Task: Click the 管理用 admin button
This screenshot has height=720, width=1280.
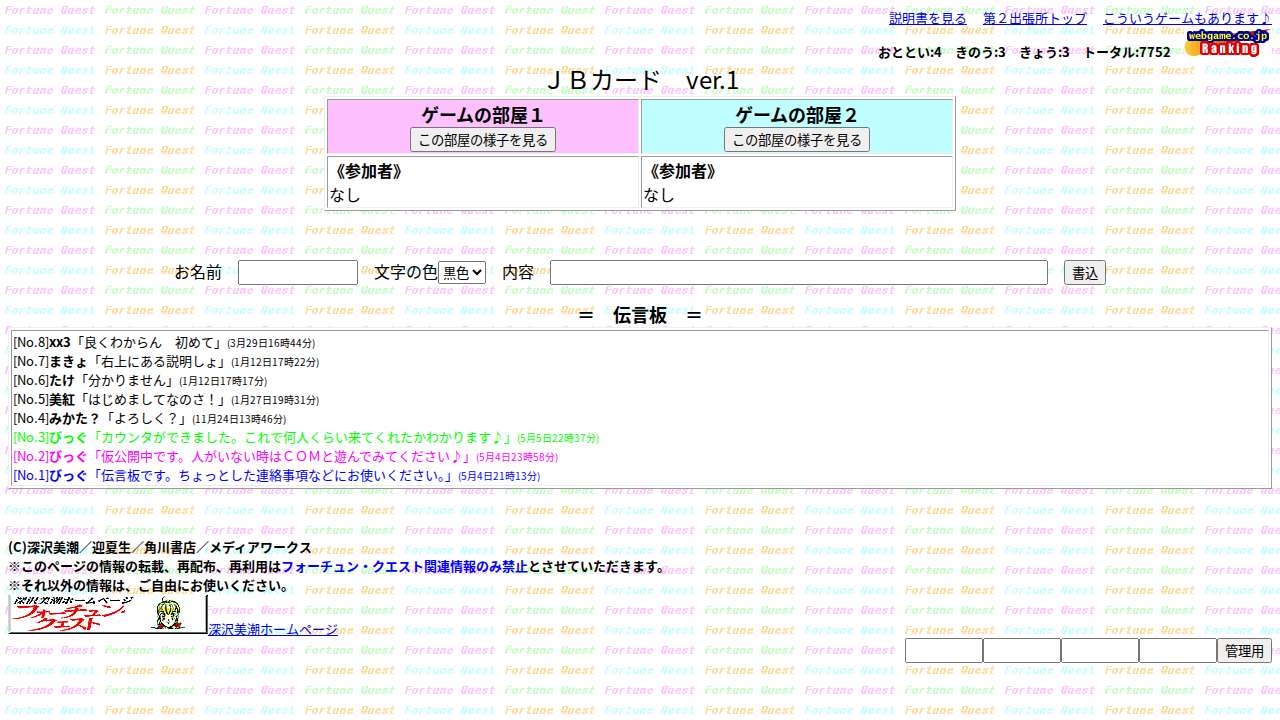Action: point(1244,651)
